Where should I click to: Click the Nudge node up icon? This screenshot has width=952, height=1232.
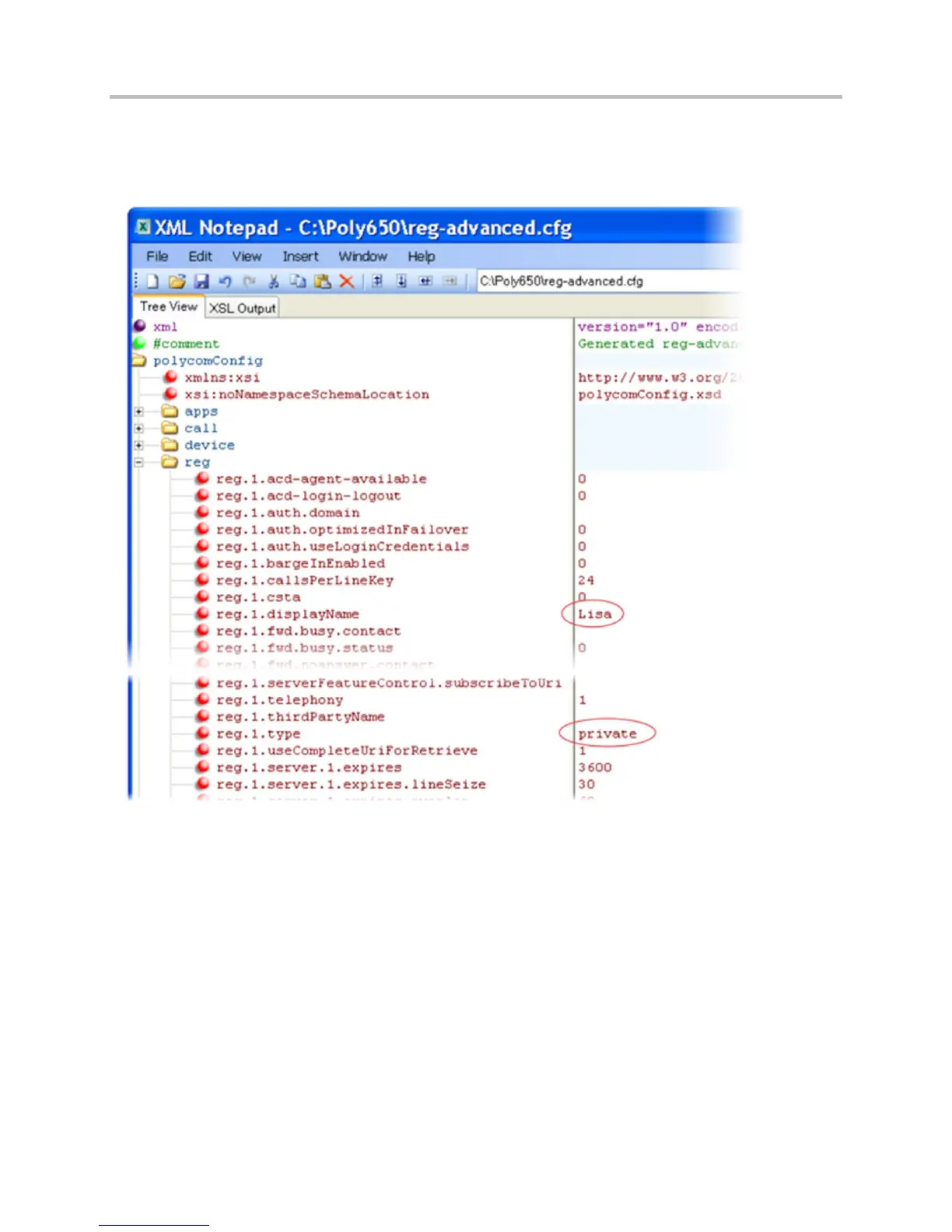tap(377, 282)
